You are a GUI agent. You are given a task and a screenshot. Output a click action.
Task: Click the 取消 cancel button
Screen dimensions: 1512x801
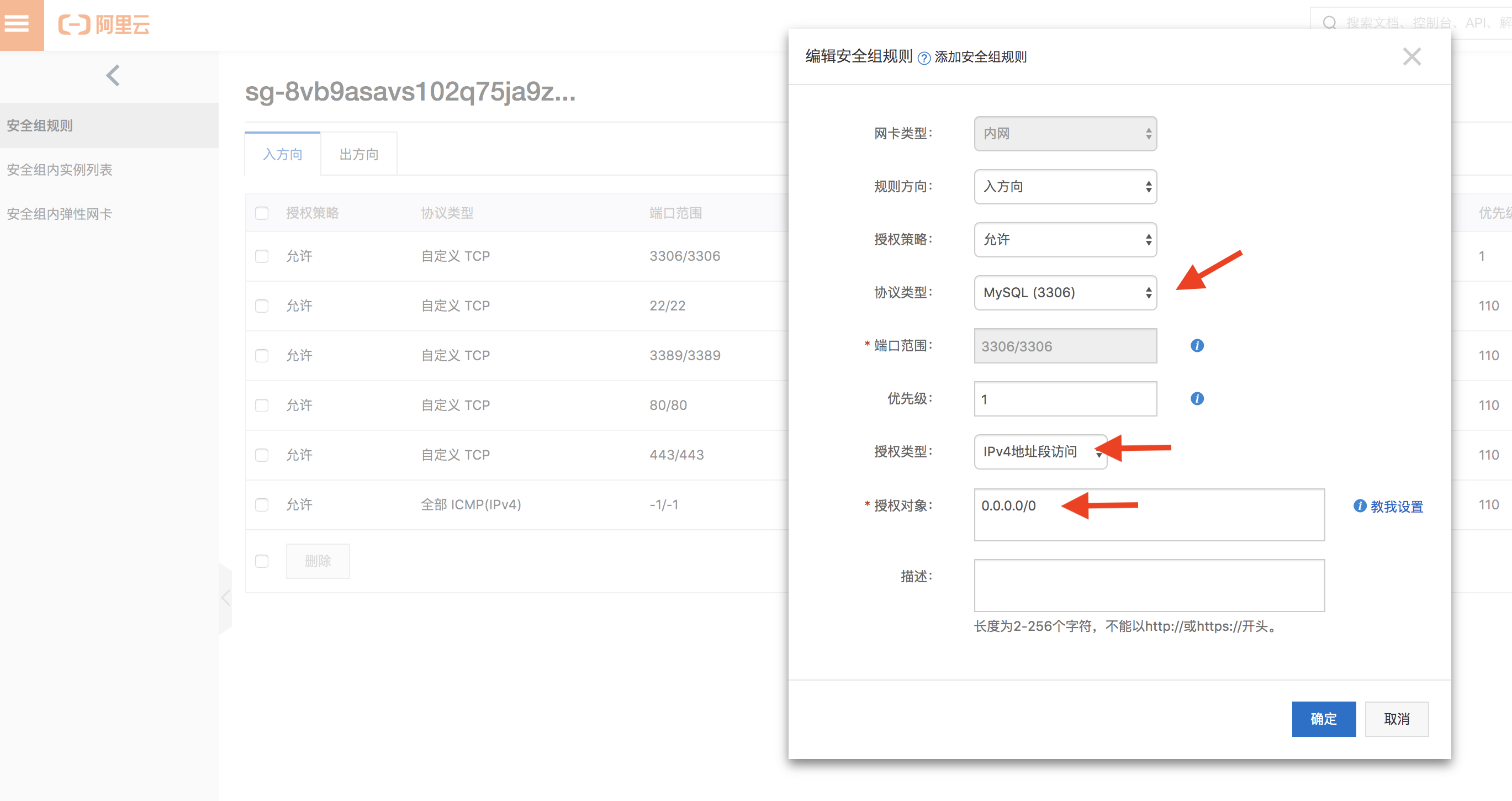(x=1397, y=719)
